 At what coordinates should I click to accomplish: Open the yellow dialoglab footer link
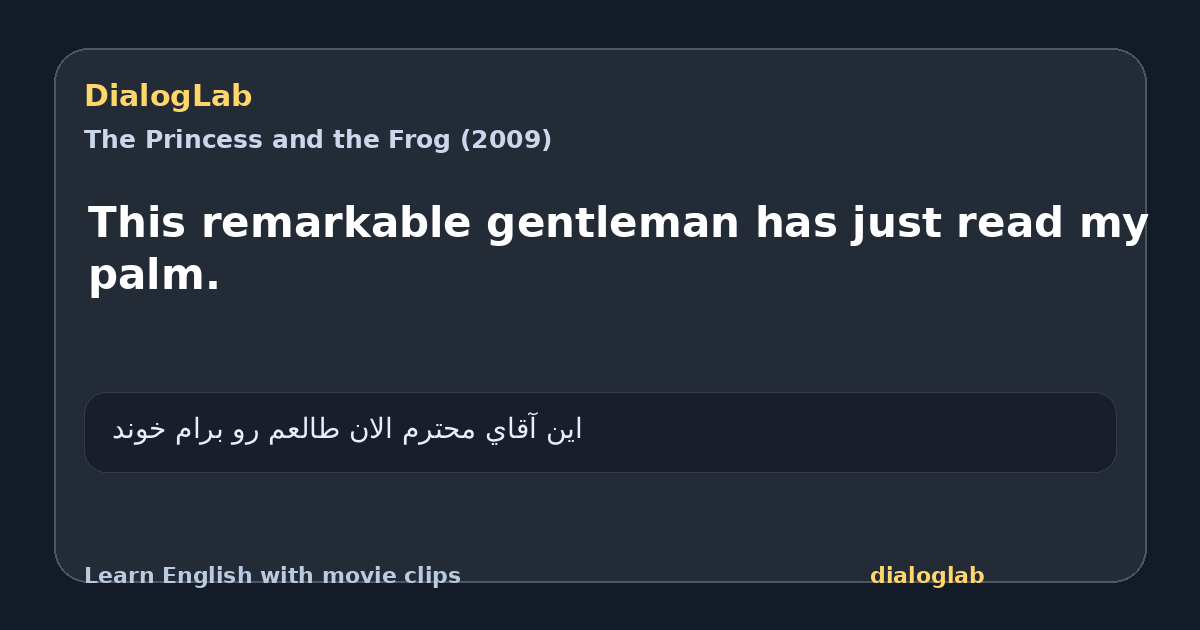[927, 576]
